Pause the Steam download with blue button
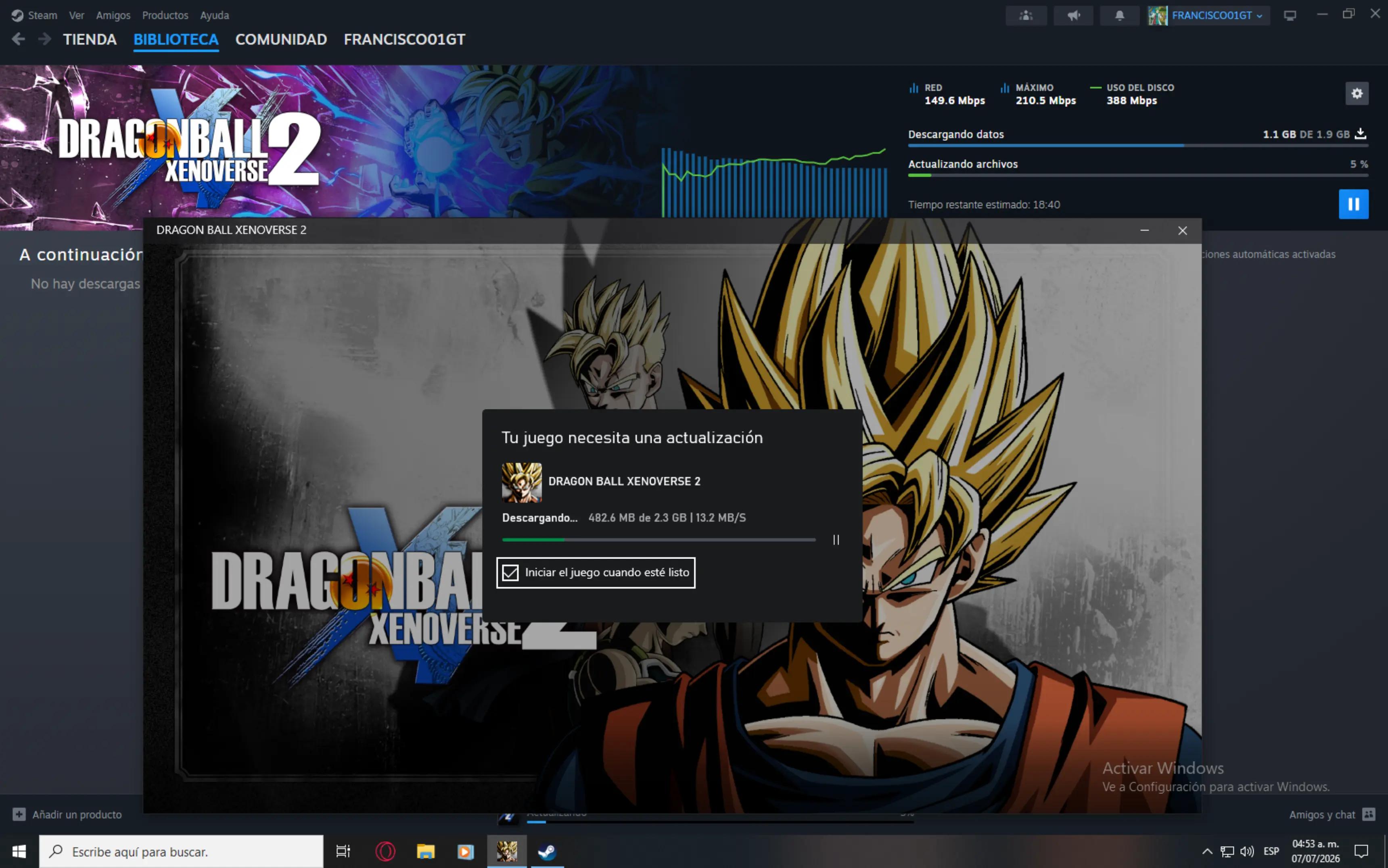Viewport: 1388px width, 868px height. [1354, 204]
